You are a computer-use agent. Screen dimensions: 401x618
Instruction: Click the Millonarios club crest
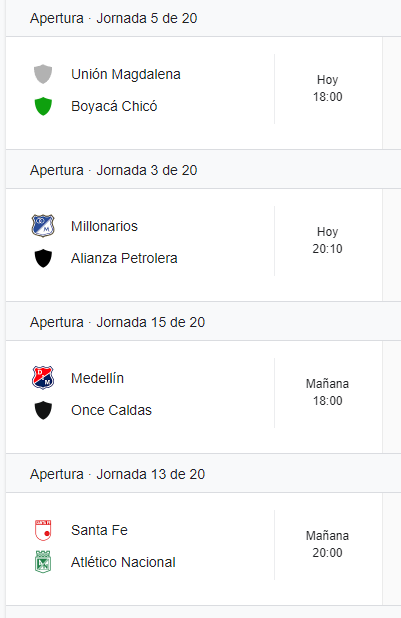43,226
